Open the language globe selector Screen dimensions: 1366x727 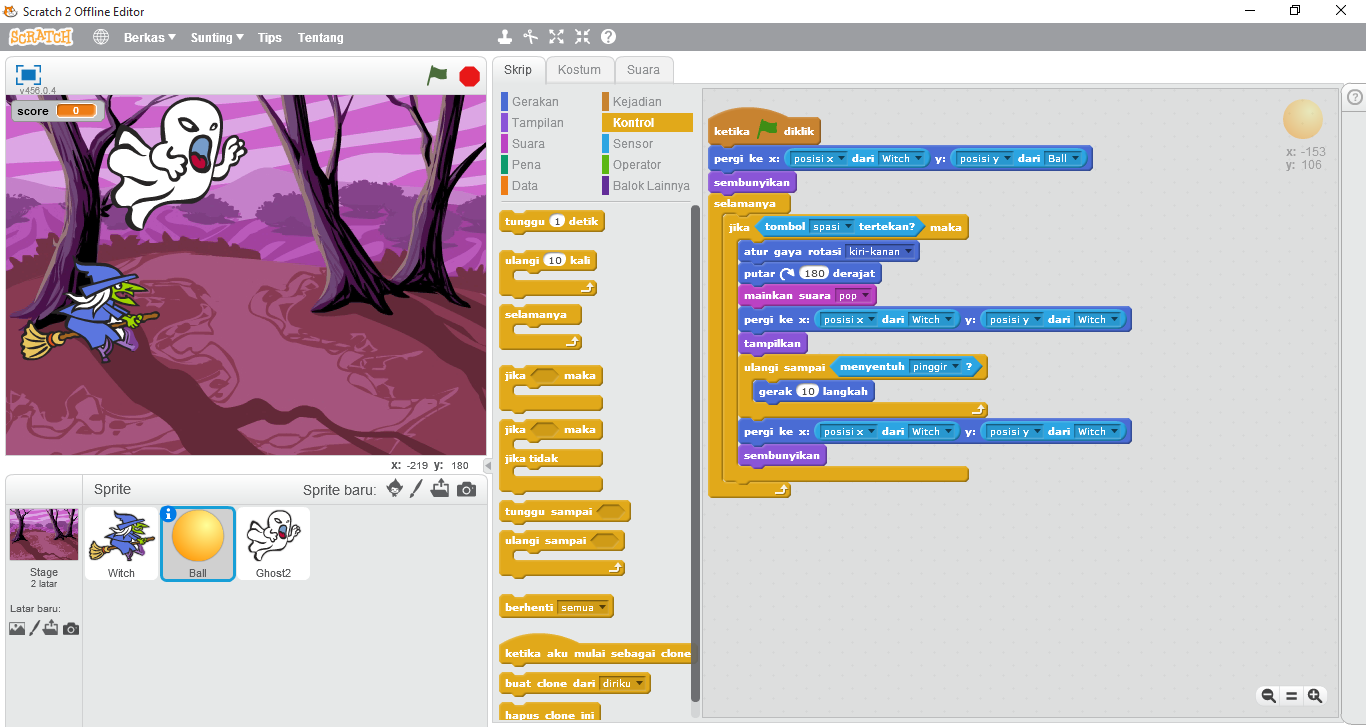[x=100, y=36]
